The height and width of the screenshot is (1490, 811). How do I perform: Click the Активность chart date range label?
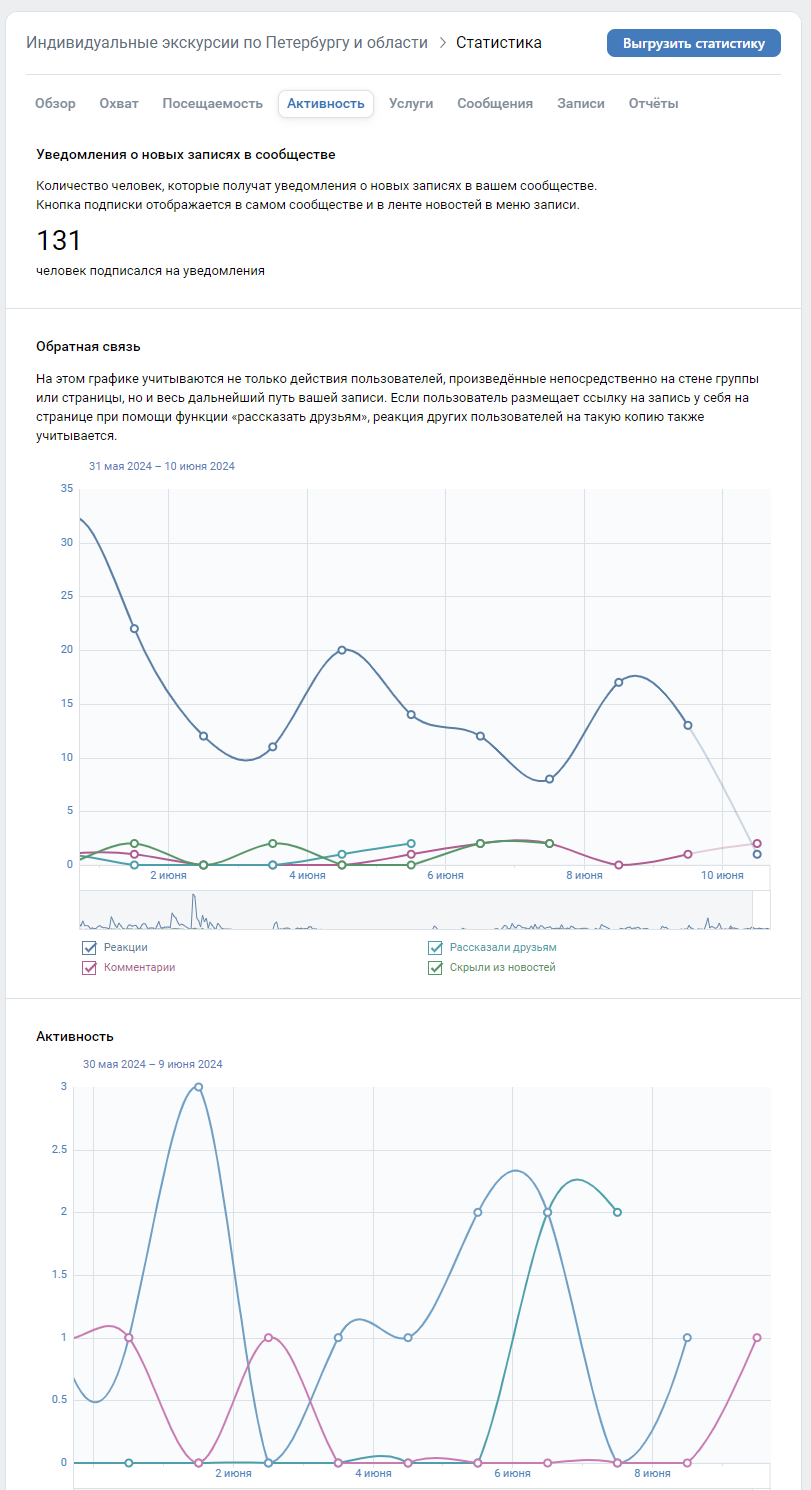[x=153, y=1064]
